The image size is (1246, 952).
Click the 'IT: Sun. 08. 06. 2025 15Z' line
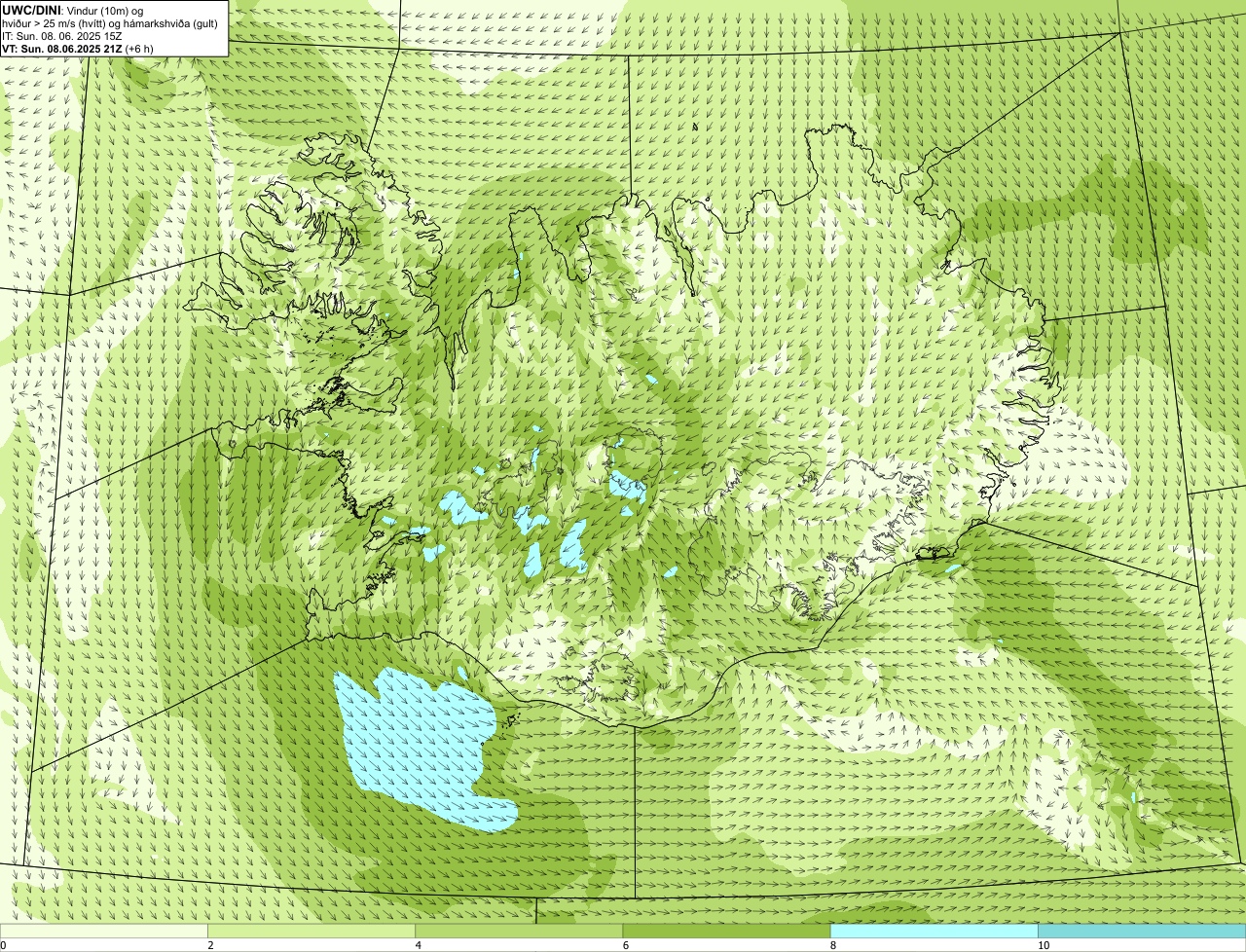[62, 35]
